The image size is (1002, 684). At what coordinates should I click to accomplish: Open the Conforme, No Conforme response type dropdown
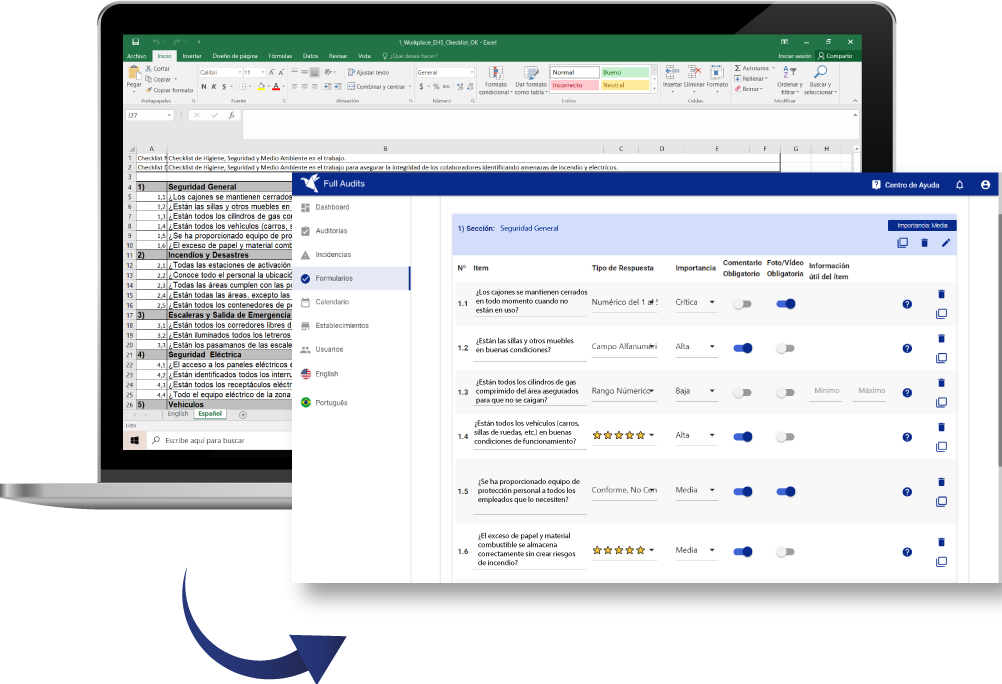(624, 490)
